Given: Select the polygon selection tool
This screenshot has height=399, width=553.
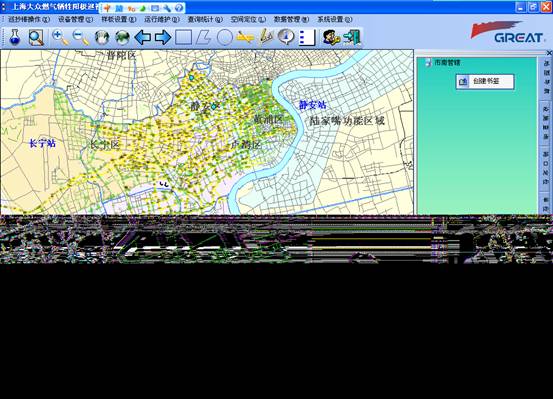Looking at the screenshot, I should (x=203, y=37).
